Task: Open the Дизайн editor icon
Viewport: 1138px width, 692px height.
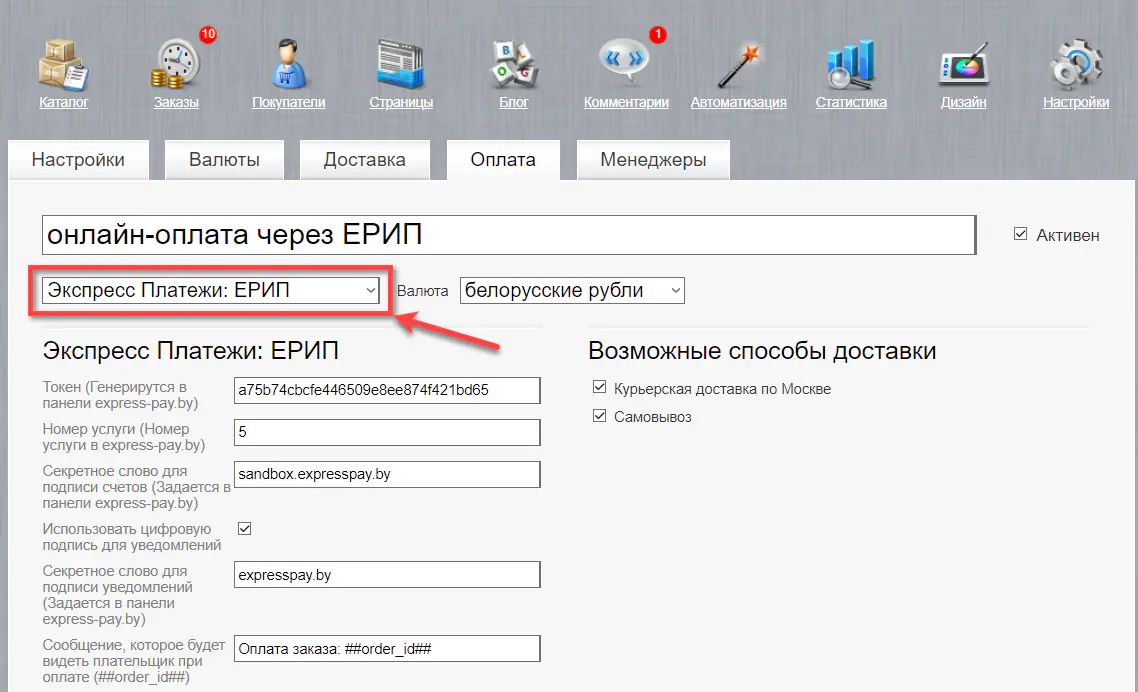Action: (963, 62)
